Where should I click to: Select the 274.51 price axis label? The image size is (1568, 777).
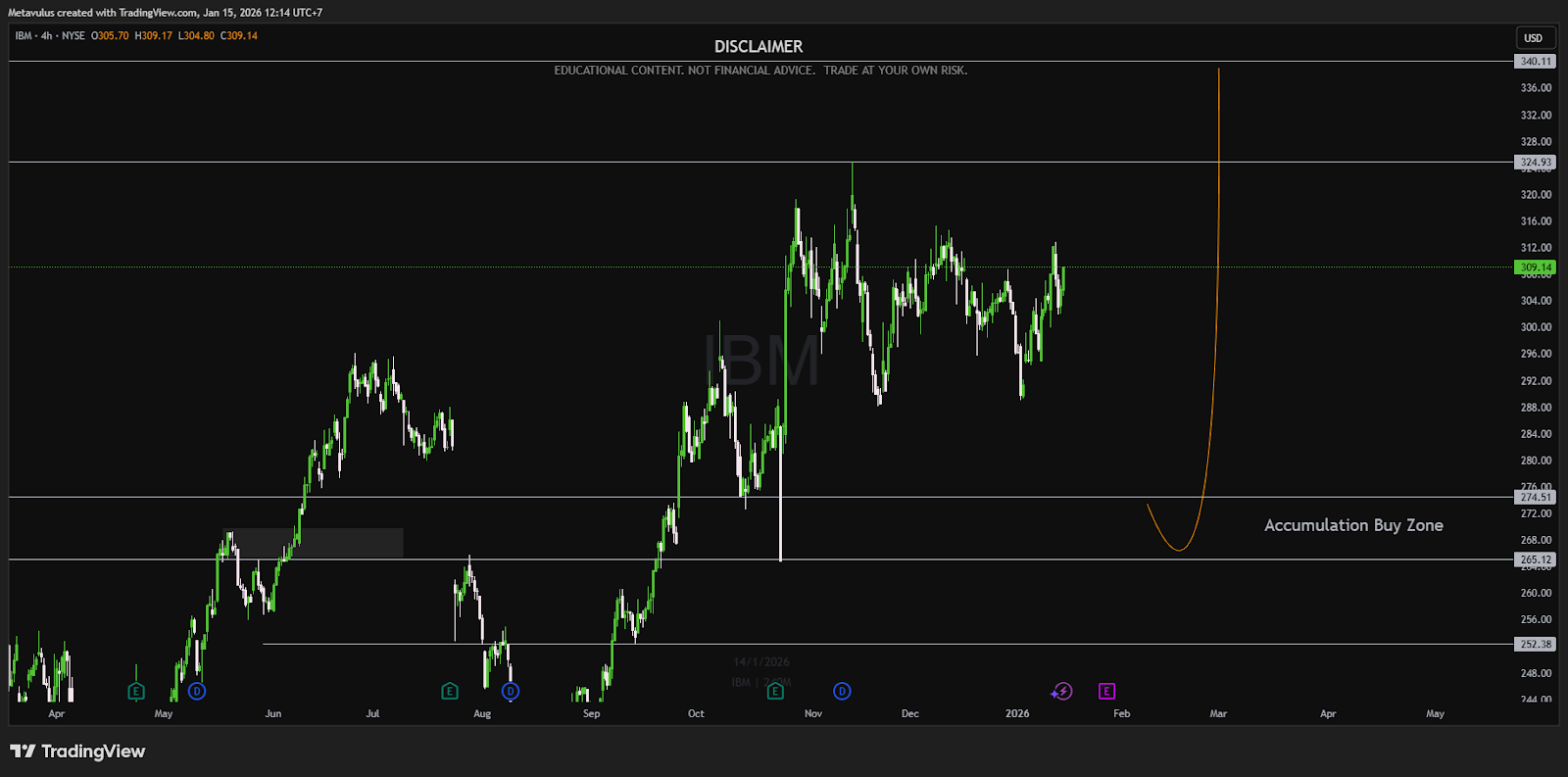pyautogui.click(x=1535, y=498)
